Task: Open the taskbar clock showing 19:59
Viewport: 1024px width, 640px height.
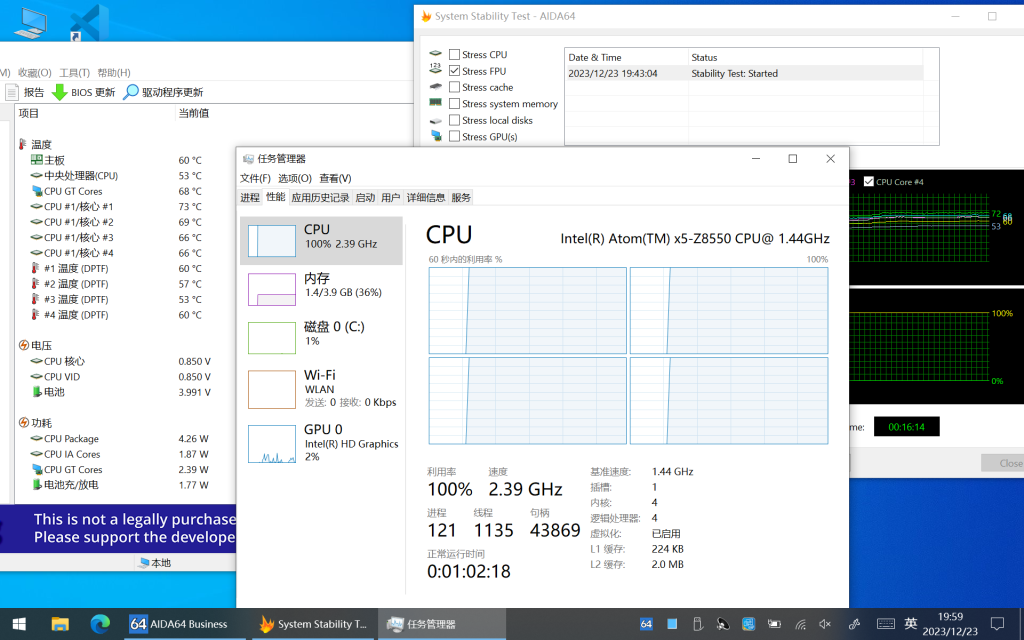Action: point(950,624)
